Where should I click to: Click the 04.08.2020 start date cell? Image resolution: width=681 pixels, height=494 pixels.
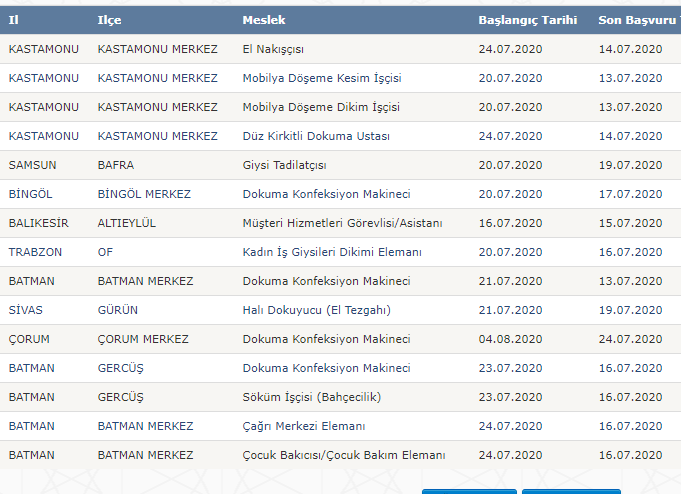click(510, 339)
